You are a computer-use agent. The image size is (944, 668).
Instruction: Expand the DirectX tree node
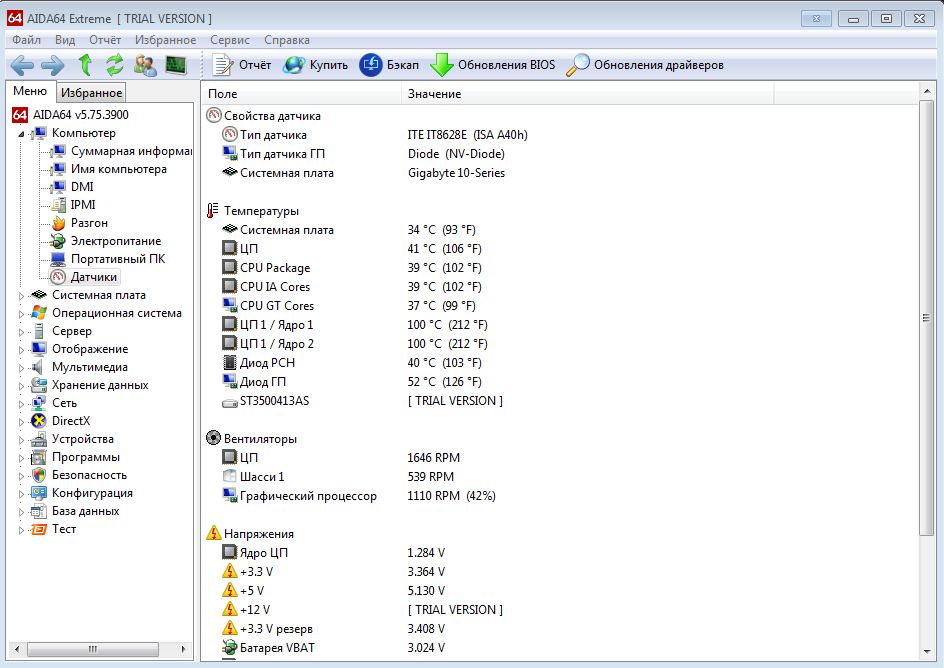click(x=21, y=422)
